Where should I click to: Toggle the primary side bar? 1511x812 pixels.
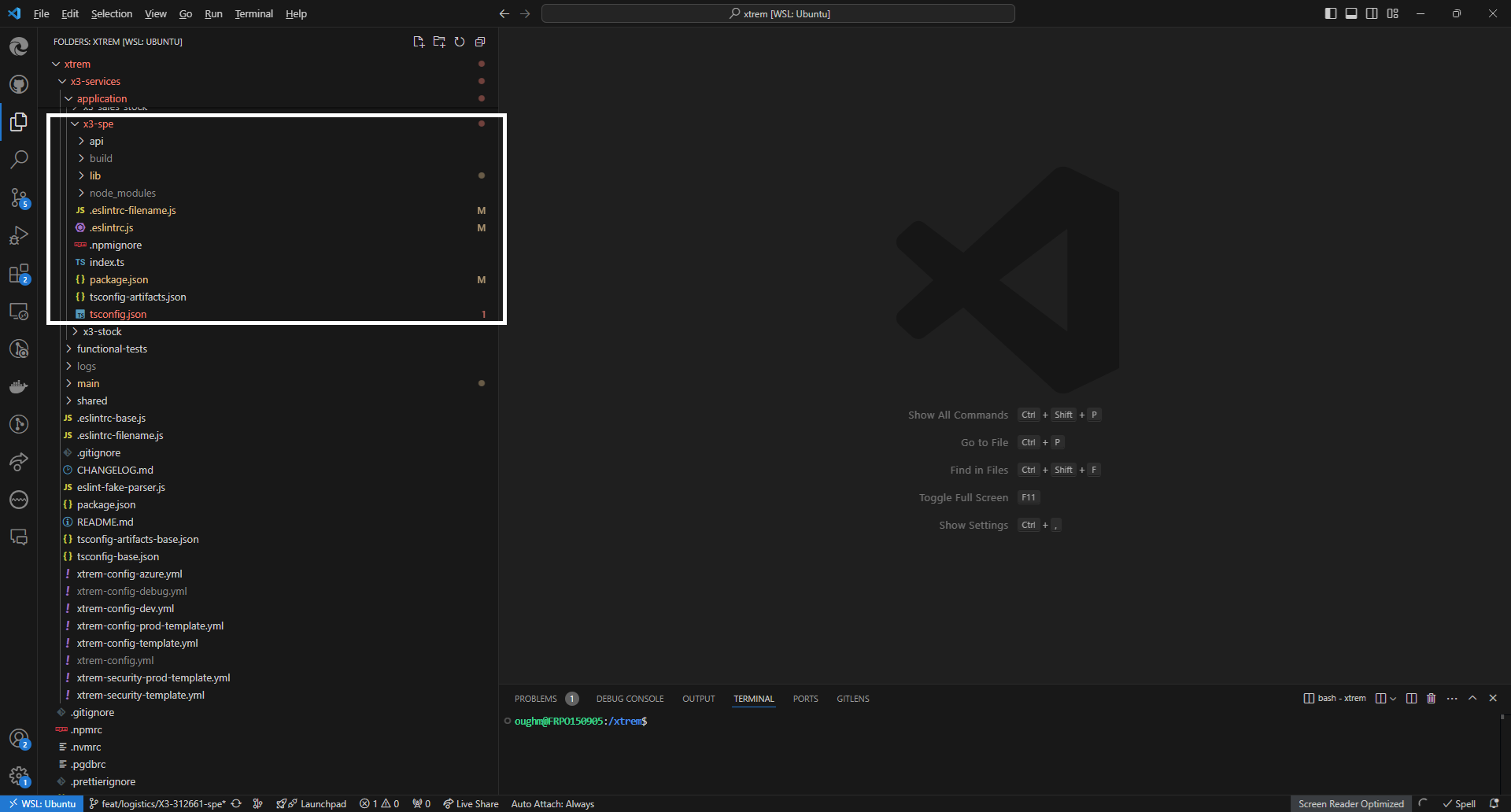1331,13
